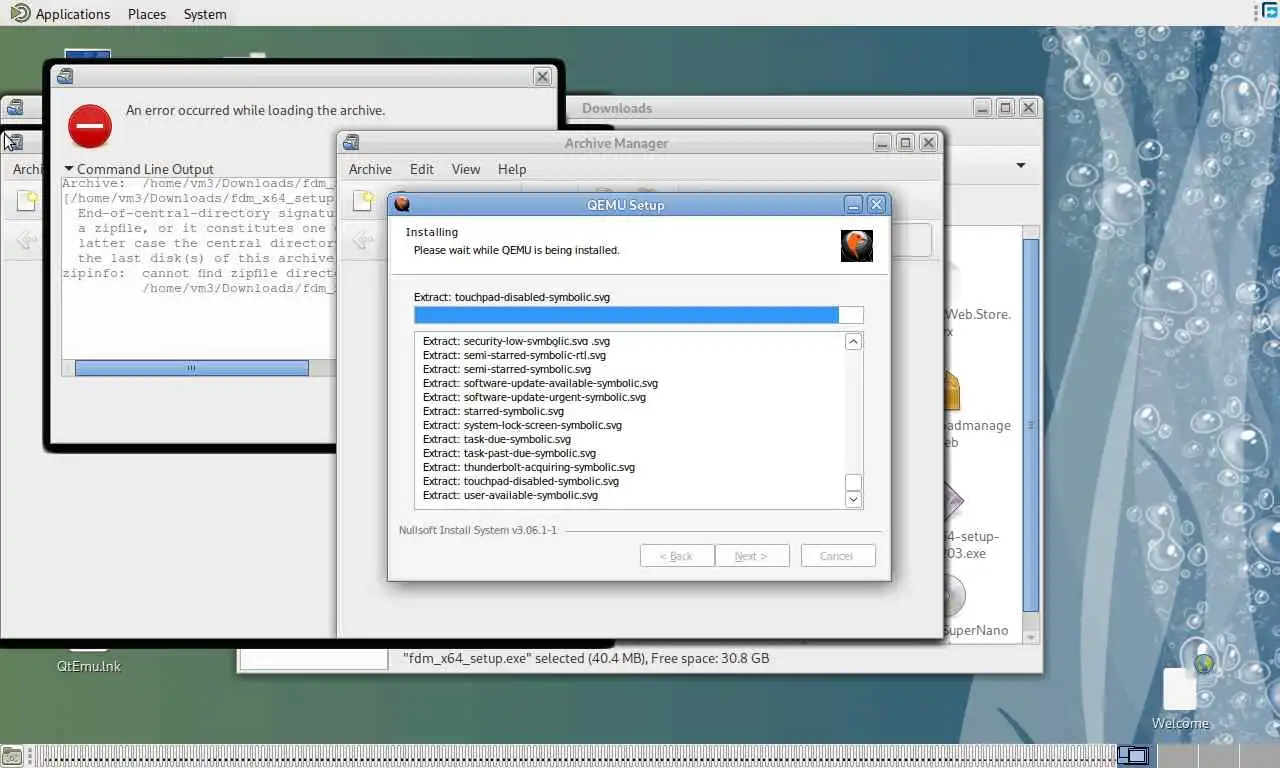
Task: Open Edit menu in Archive Manager
Action: 422,169
